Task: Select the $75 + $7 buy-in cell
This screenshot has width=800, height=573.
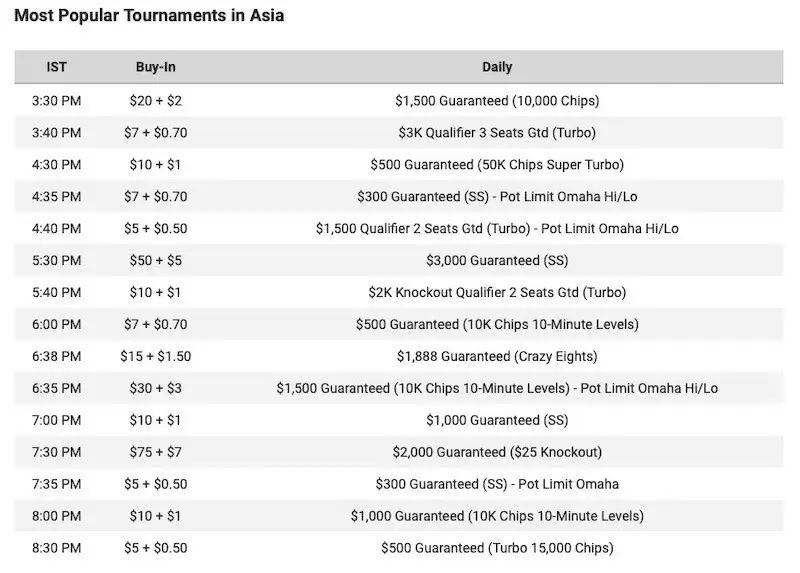Action: coord(158,452)
